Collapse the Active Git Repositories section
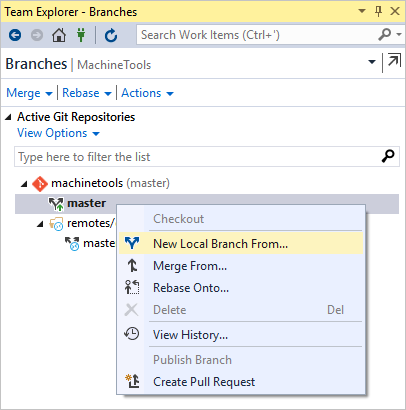Screen dimensions: 406x410 tap(9, 117)
